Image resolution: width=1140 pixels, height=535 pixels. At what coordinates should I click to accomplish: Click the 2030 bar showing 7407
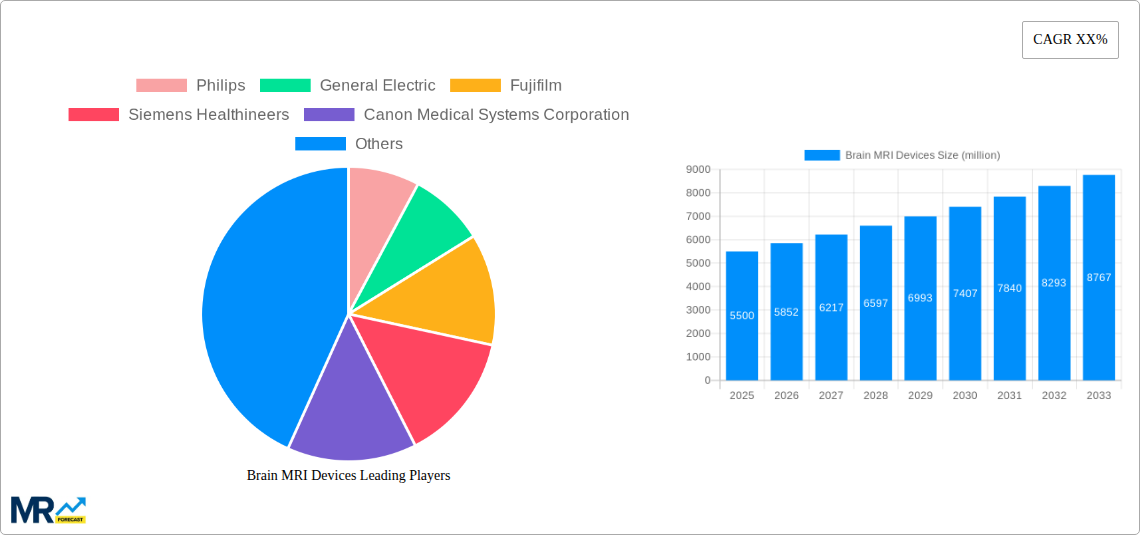(965, 294)
